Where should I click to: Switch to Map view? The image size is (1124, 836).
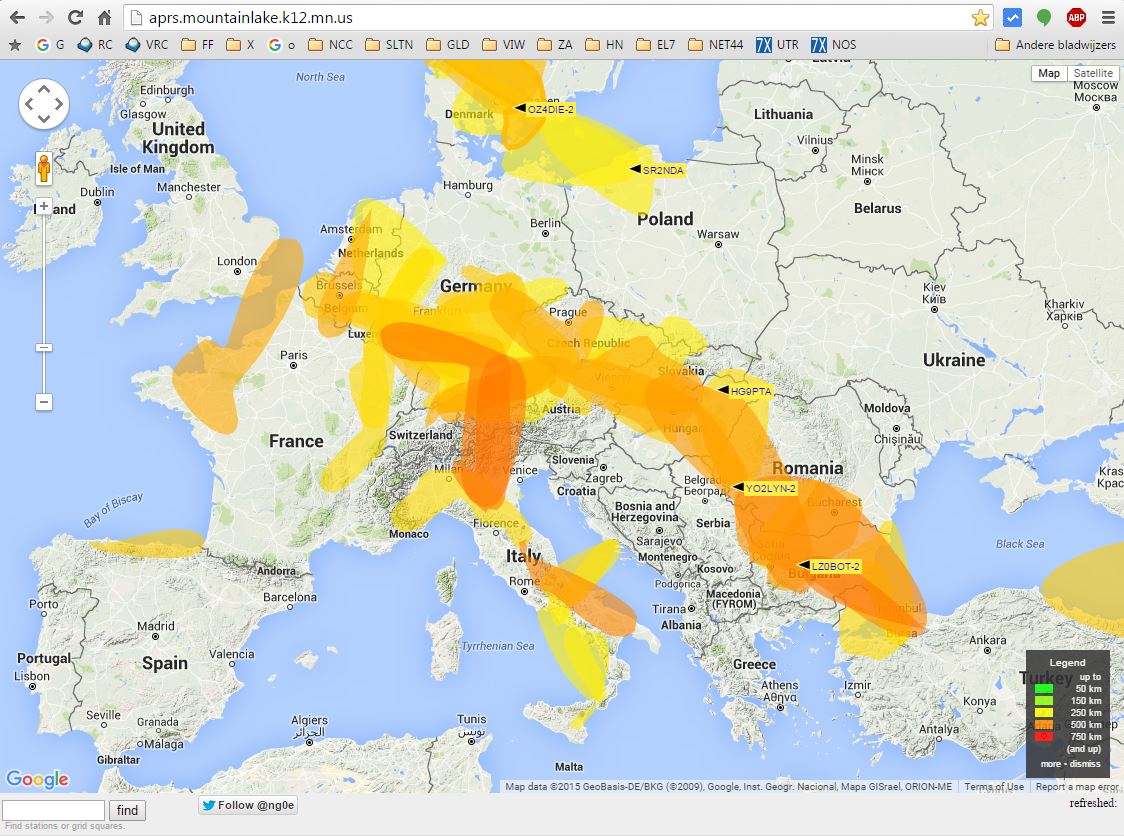(x=1049, y=73)
